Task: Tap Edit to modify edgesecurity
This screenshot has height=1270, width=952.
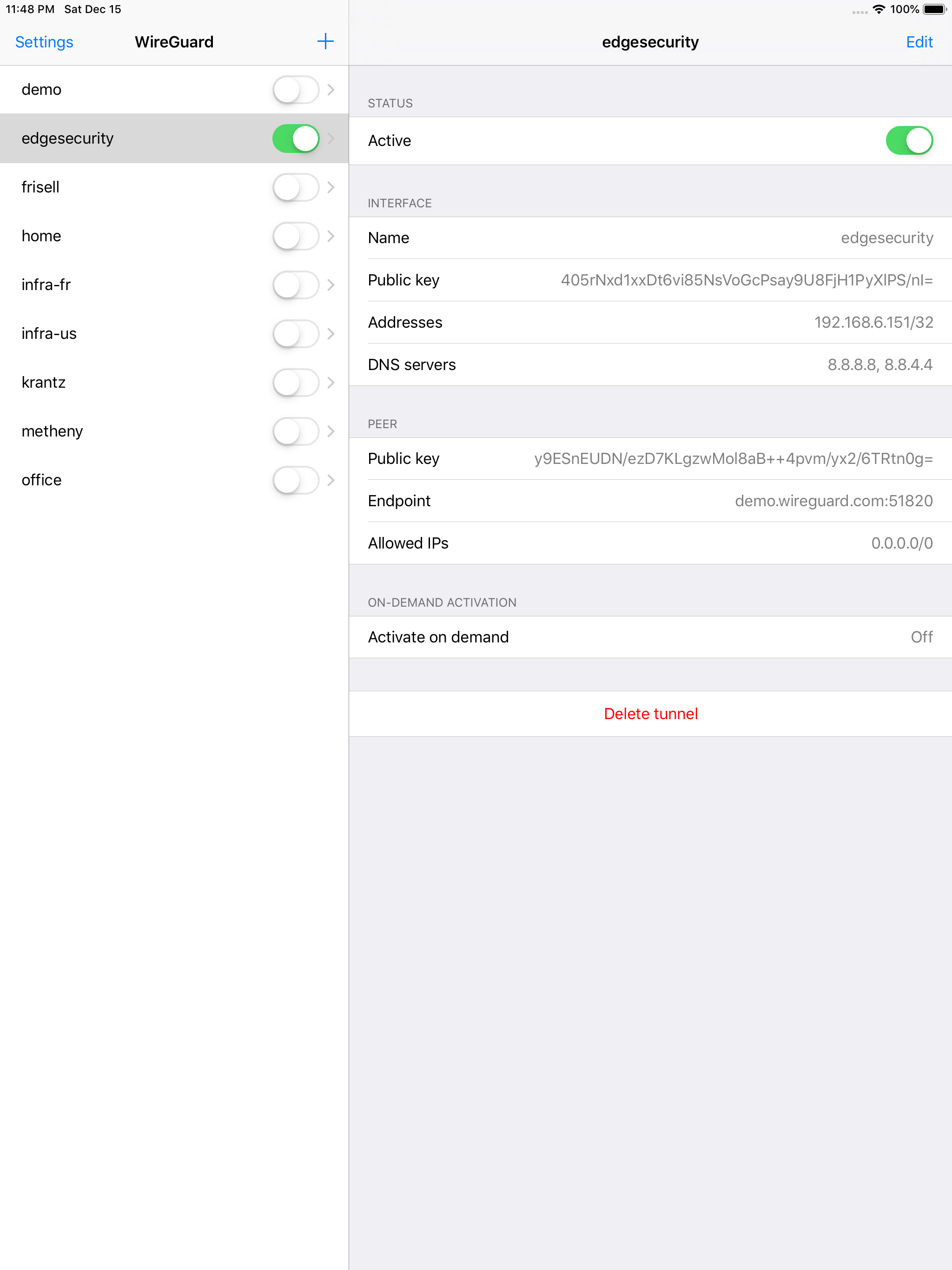Action: (x=919, y=41)
